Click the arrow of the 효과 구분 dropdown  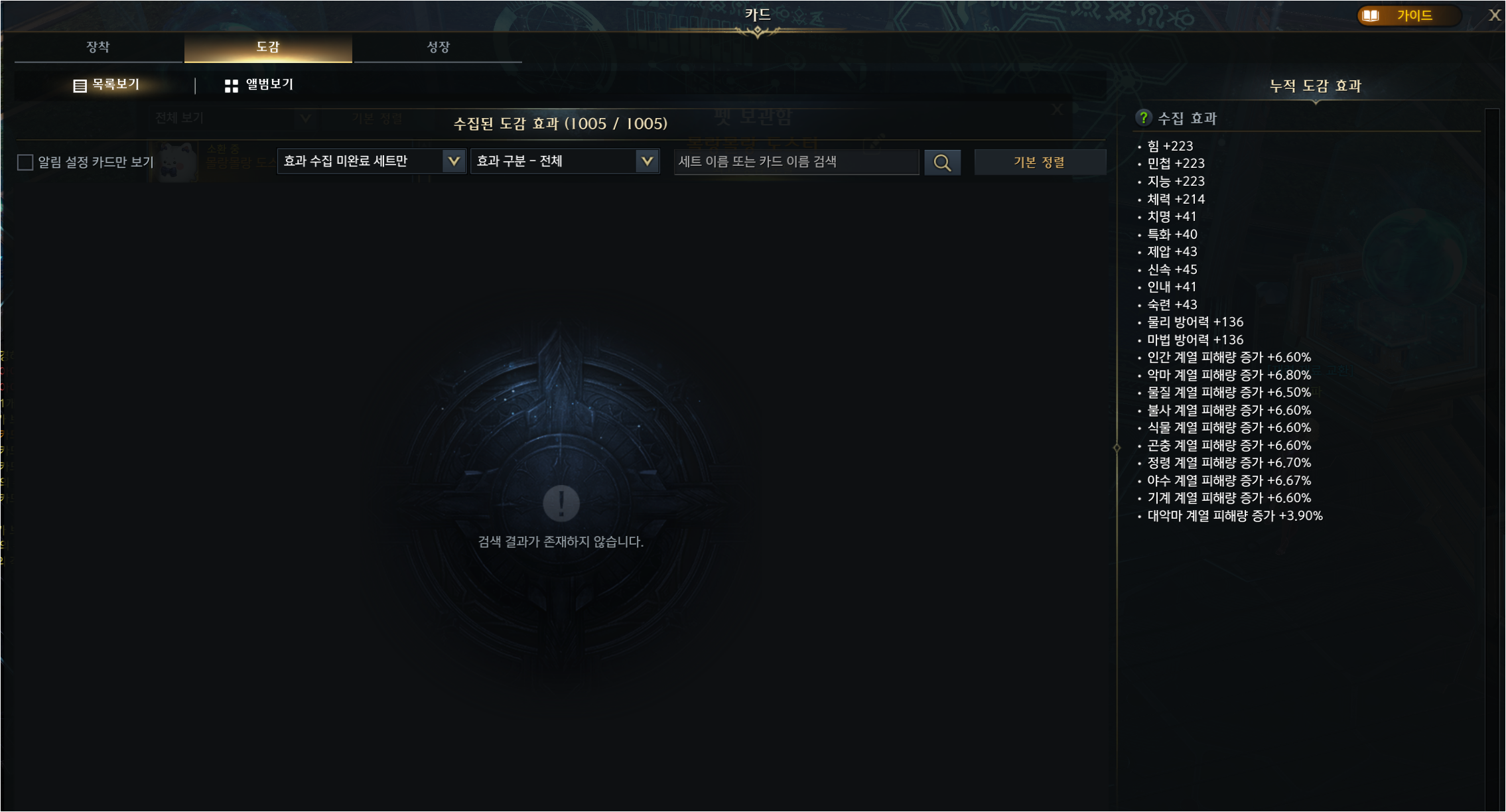[x=647, y=161]
